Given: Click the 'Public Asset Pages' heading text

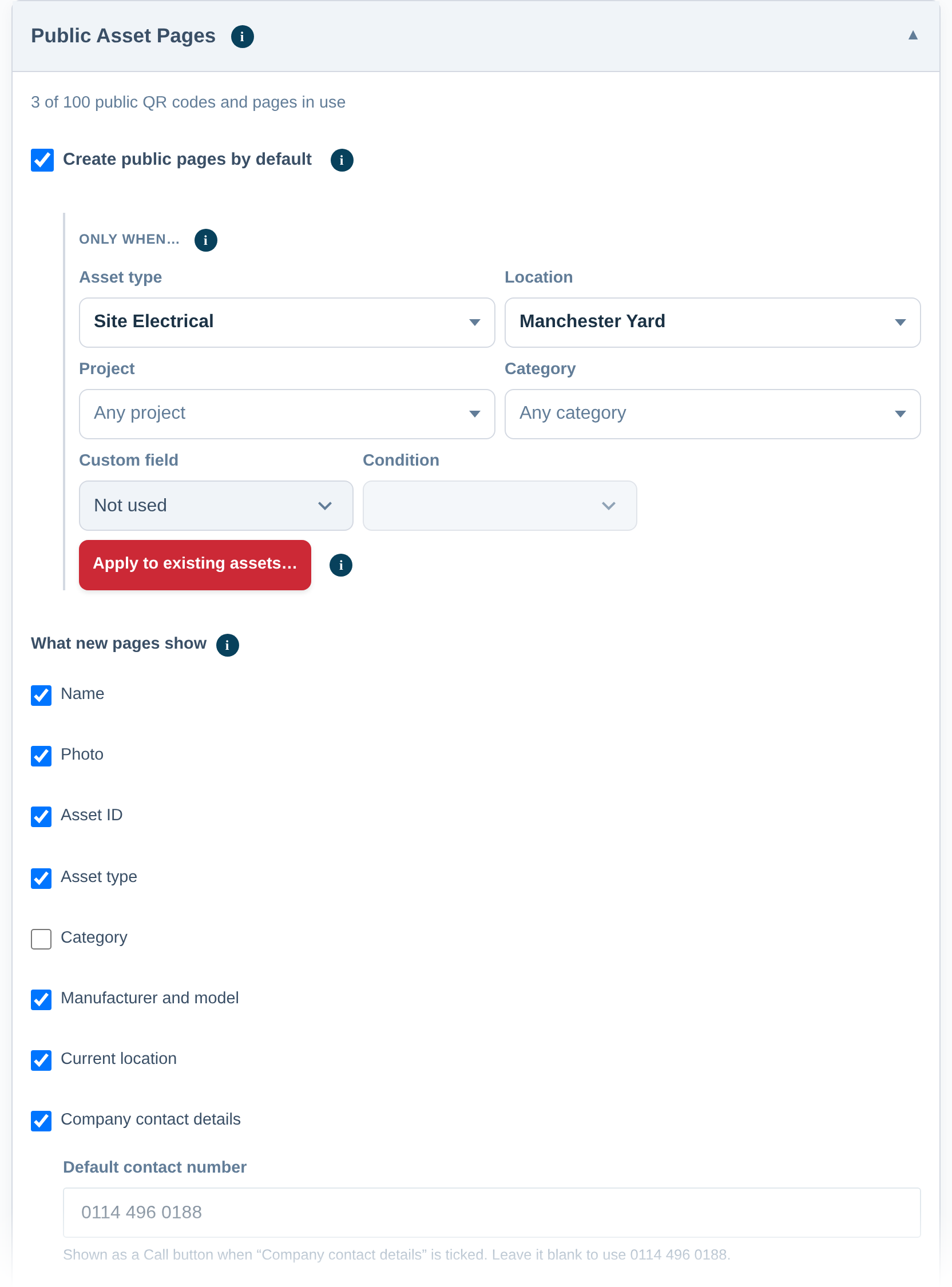Looking at the screenshot, I should 124,35.
